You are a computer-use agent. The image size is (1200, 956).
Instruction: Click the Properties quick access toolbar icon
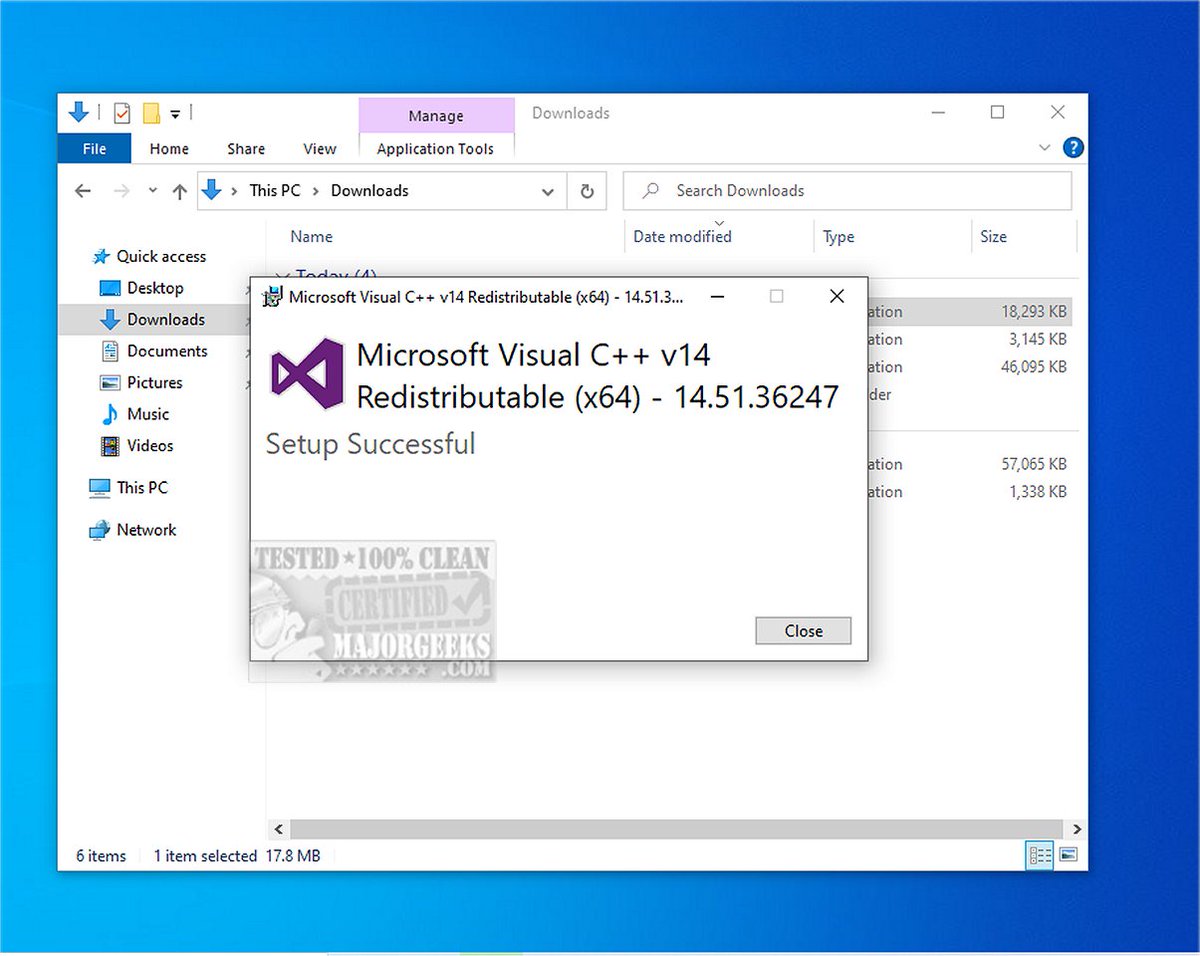122,113
